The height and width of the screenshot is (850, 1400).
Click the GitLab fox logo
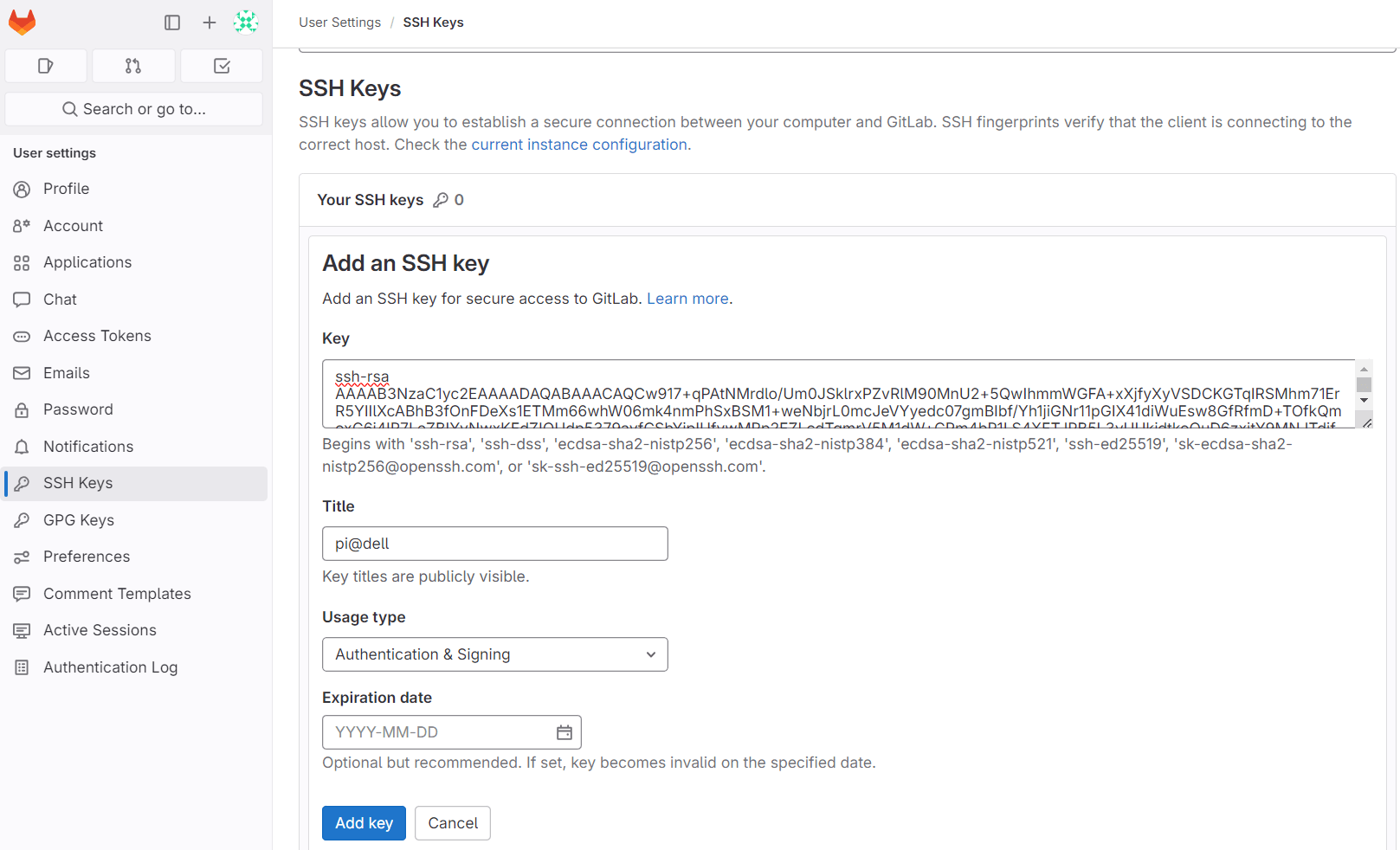22,23
